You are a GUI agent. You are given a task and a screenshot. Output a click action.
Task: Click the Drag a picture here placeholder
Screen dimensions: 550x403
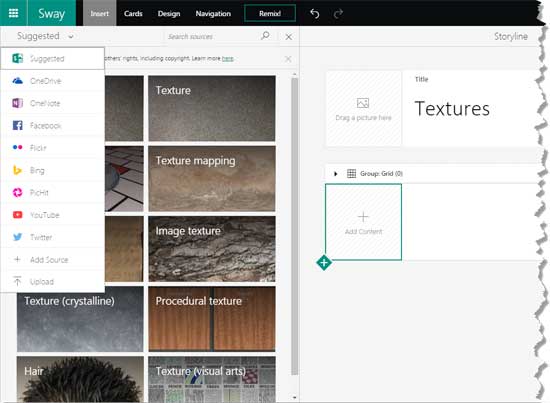(363, 109)
